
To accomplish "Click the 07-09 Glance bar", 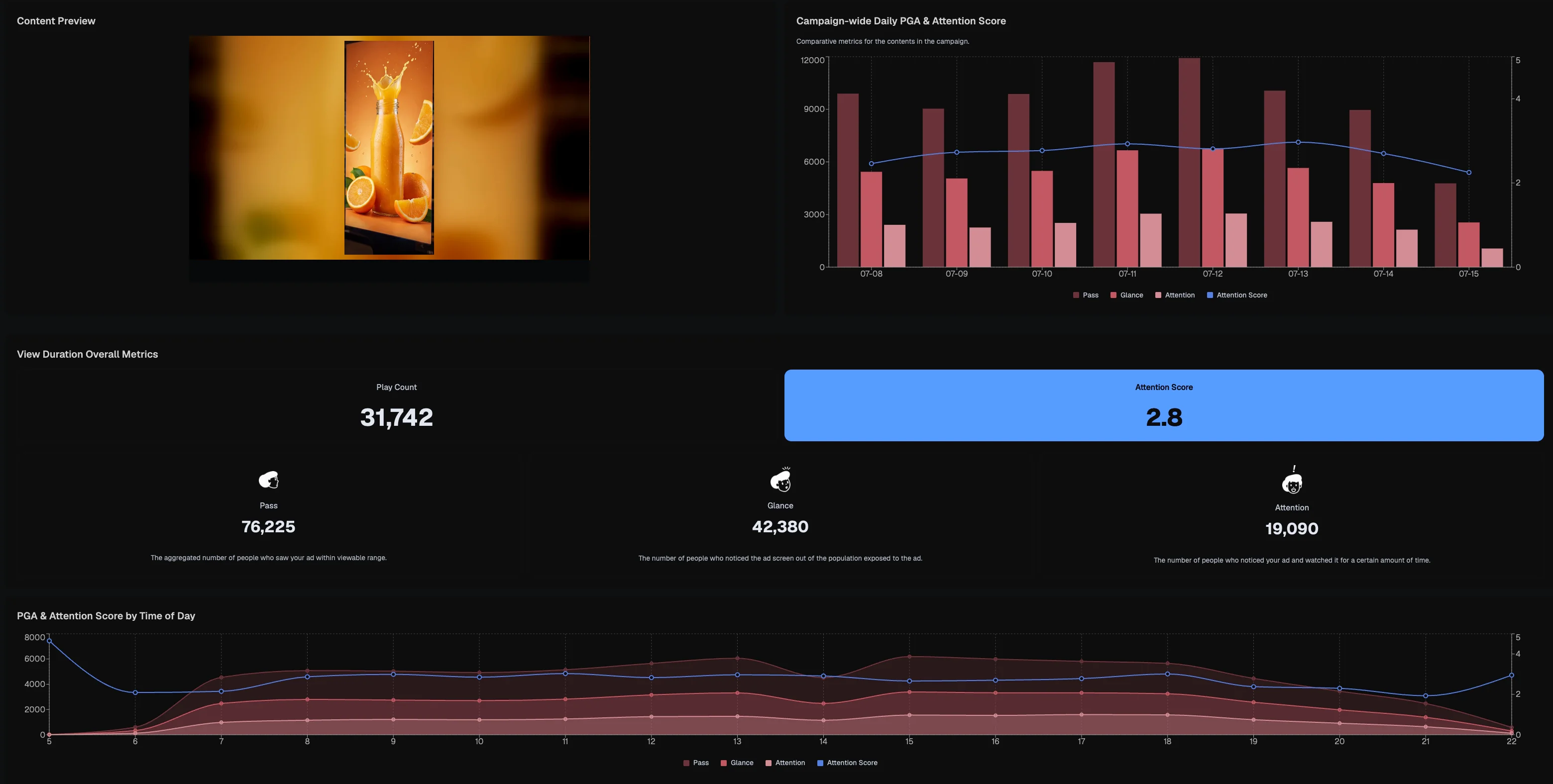I will (957, 222).
